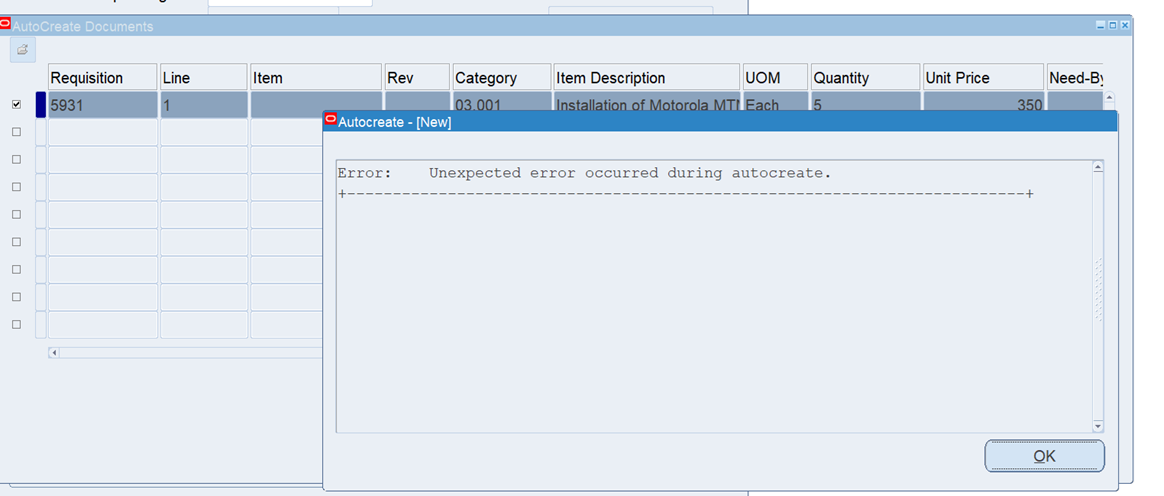Click requisition number 5931 cell
Screen dimensions: 1164x496
(102, 105)
